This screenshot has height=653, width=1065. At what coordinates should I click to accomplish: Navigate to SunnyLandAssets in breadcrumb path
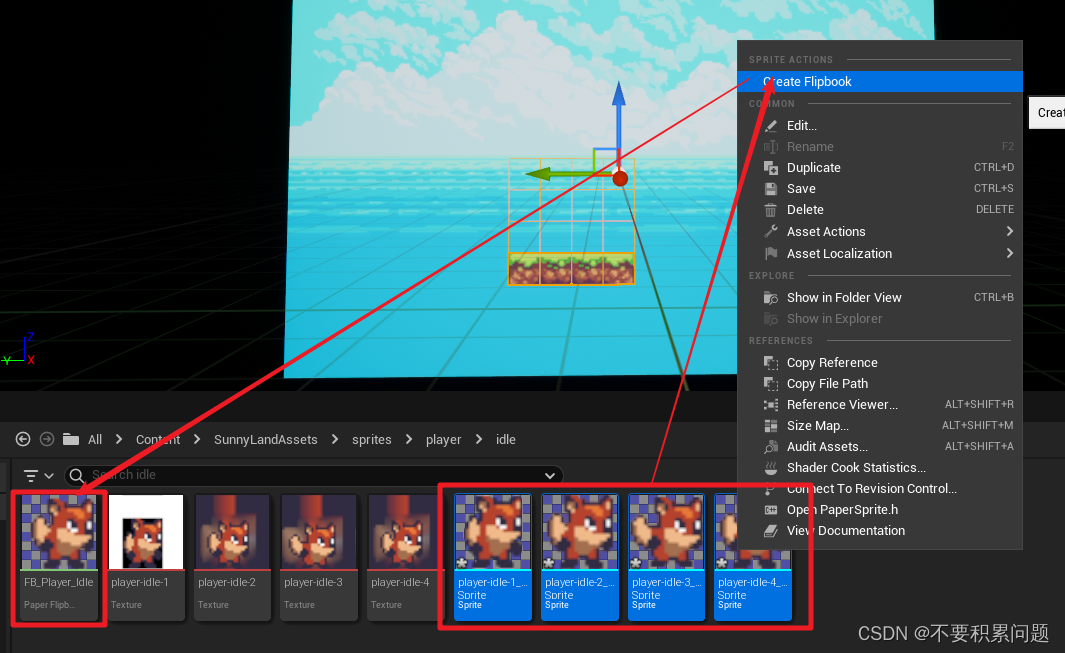pyautogui.click(x=266, y=440)
